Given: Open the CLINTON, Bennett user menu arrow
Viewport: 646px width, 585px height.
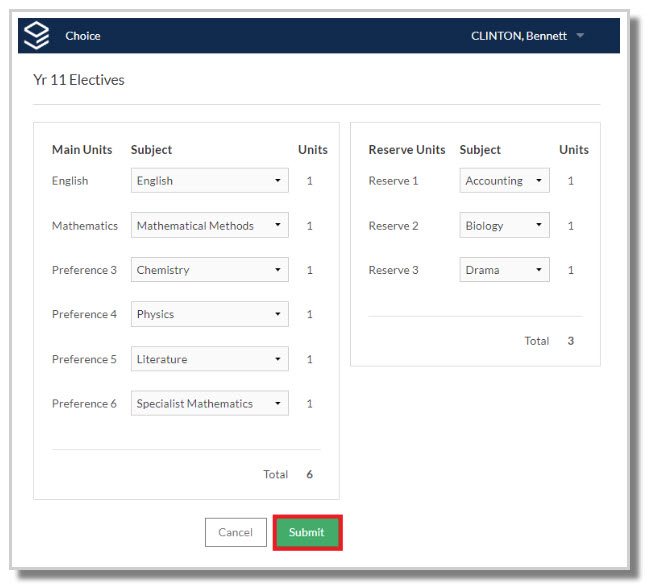Looking at the screenshot, I should coord(580,36).
